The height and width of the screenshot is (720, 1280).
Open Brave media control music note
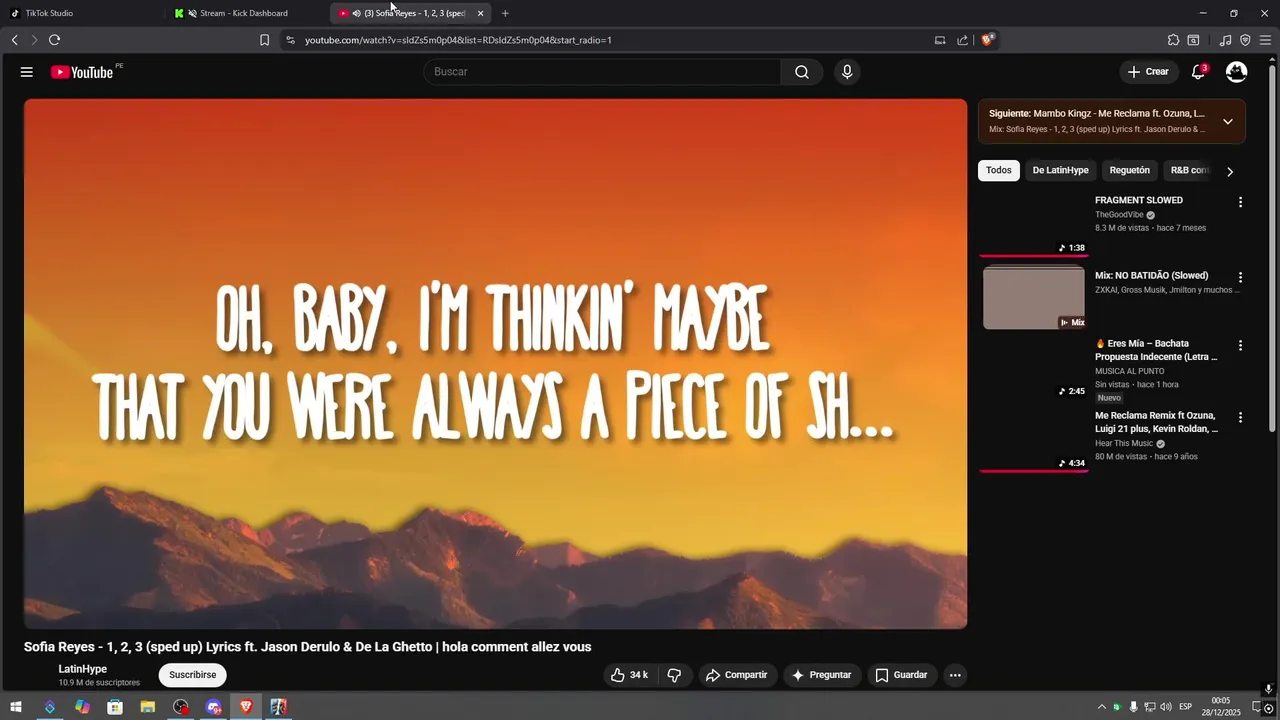coord(1225,40)
